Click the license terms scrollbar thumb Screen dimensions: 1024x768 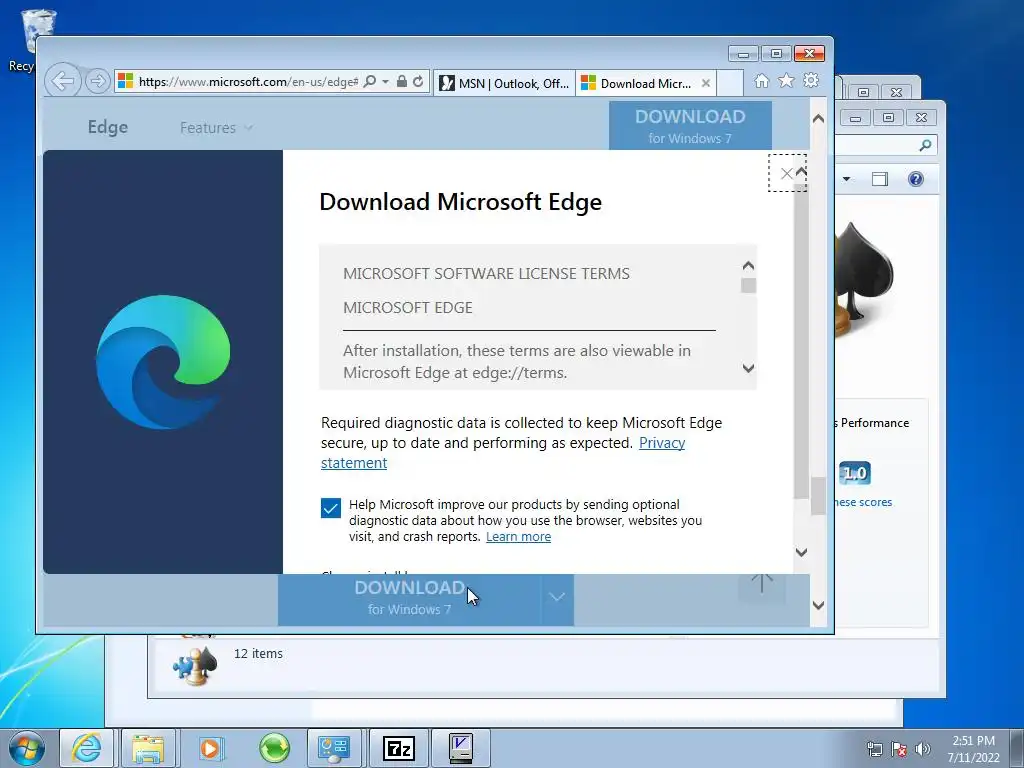(748, 286)
